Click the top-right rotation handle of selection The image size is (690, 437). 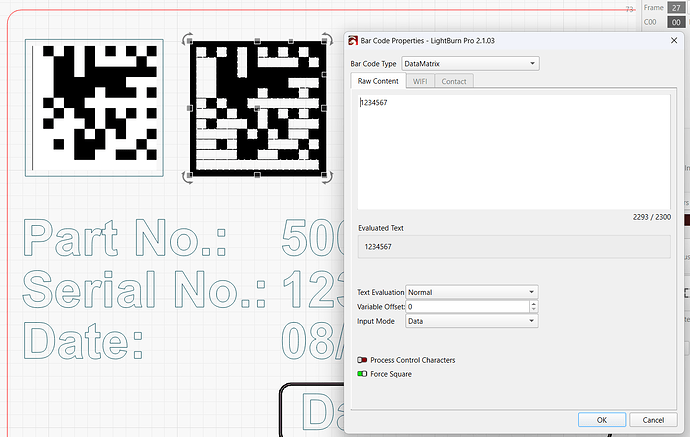tap(327, 38)
